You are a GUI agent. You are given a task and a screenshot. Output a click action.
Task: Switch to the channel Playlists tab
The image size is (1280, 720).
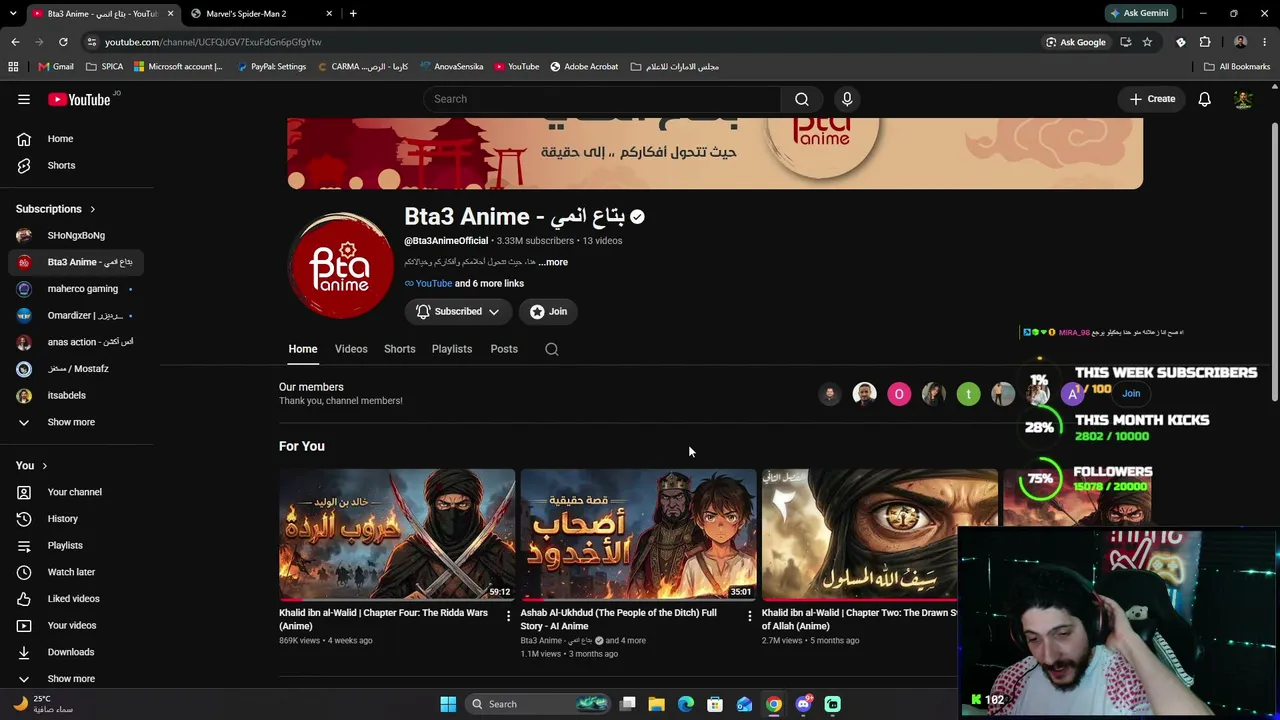click(452, 349)
